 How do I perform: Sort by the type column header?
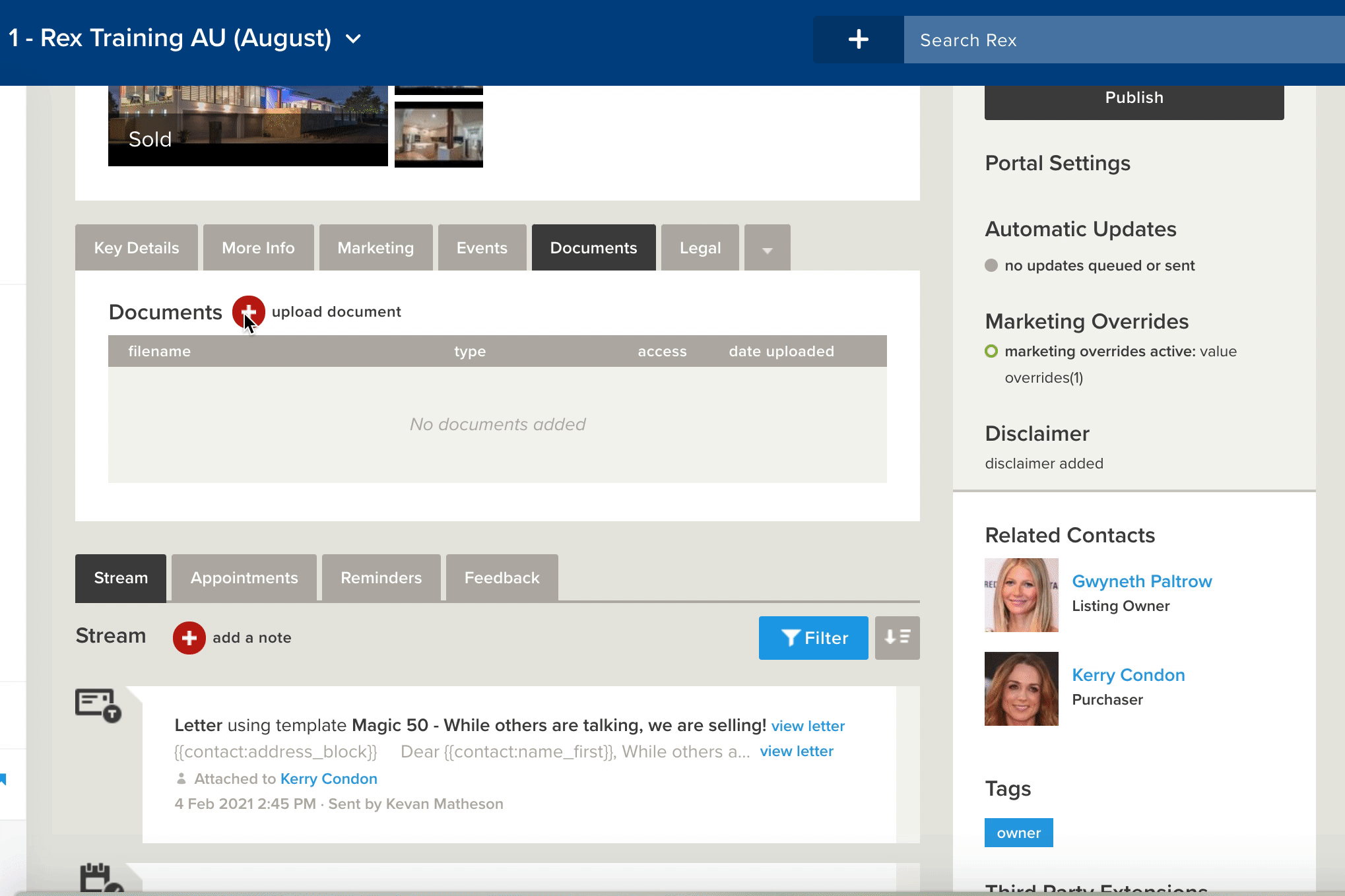(x=470, y=352)
